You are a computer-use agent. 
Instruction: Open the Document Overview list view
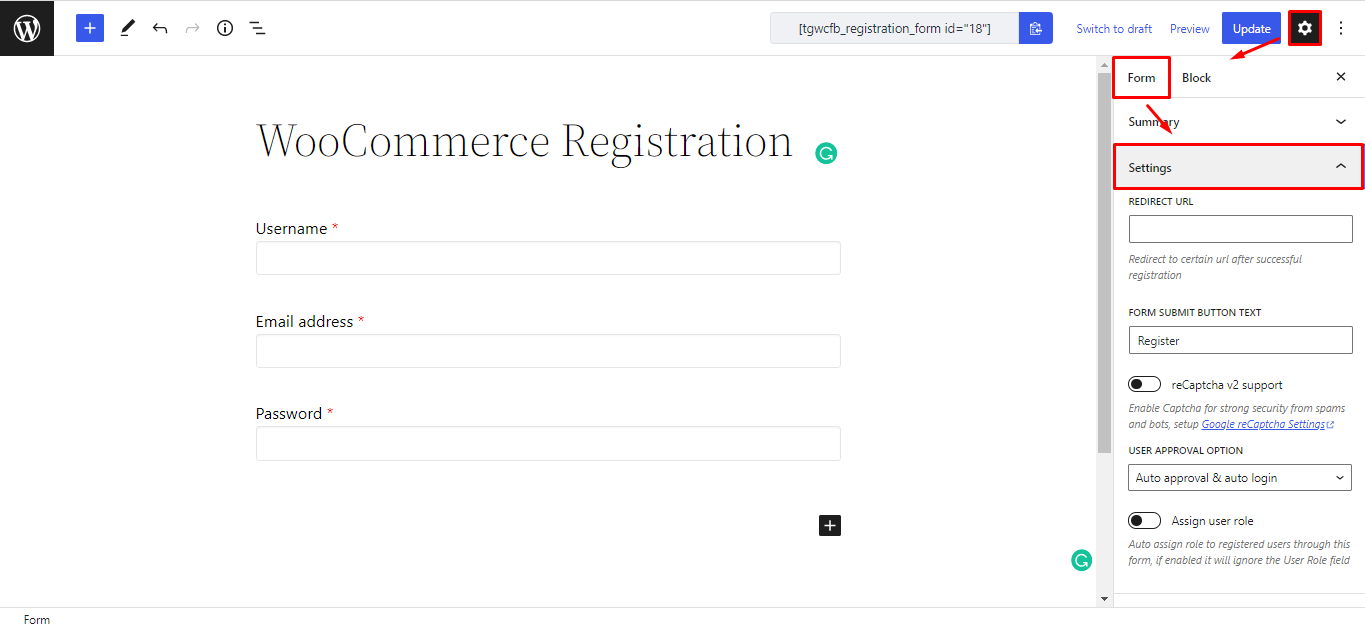coord(257,27)
